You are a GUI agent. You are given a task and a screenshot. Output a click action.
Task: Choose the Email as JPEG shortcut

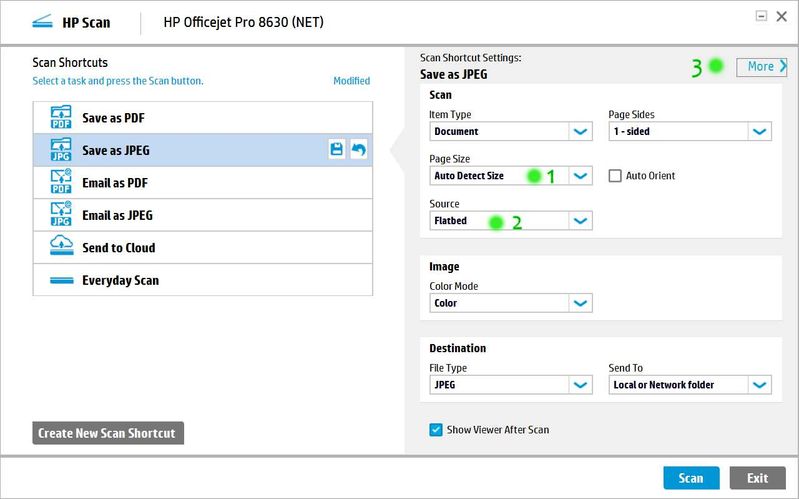coord(203,215)
